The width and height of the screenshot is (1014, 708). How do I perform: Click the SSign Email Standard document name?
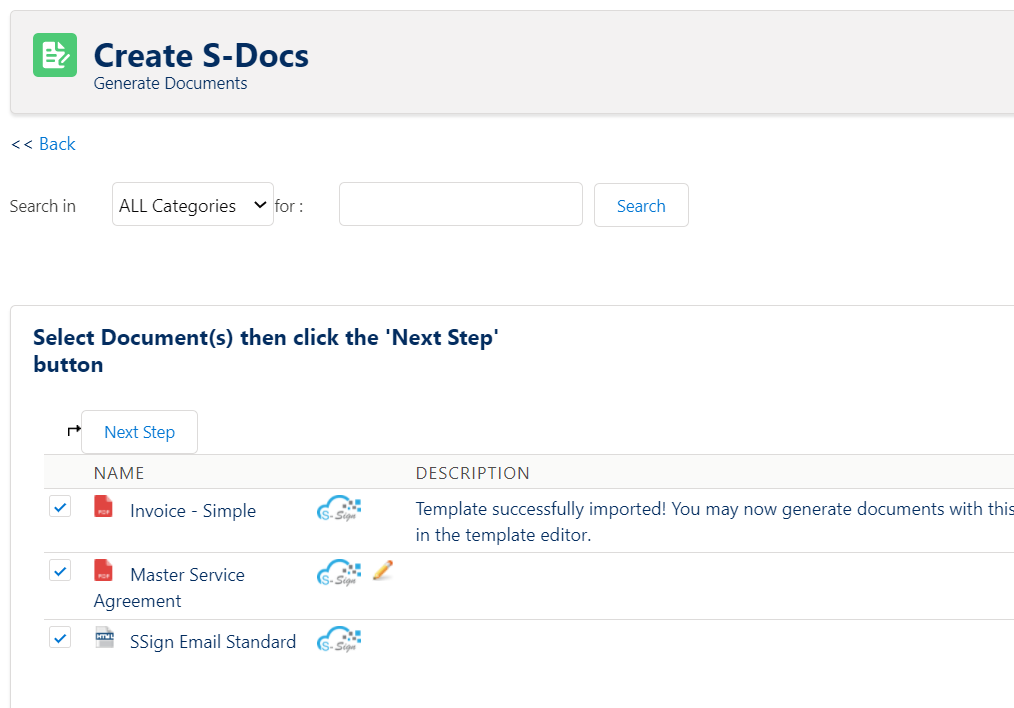[x=213, y=642]
